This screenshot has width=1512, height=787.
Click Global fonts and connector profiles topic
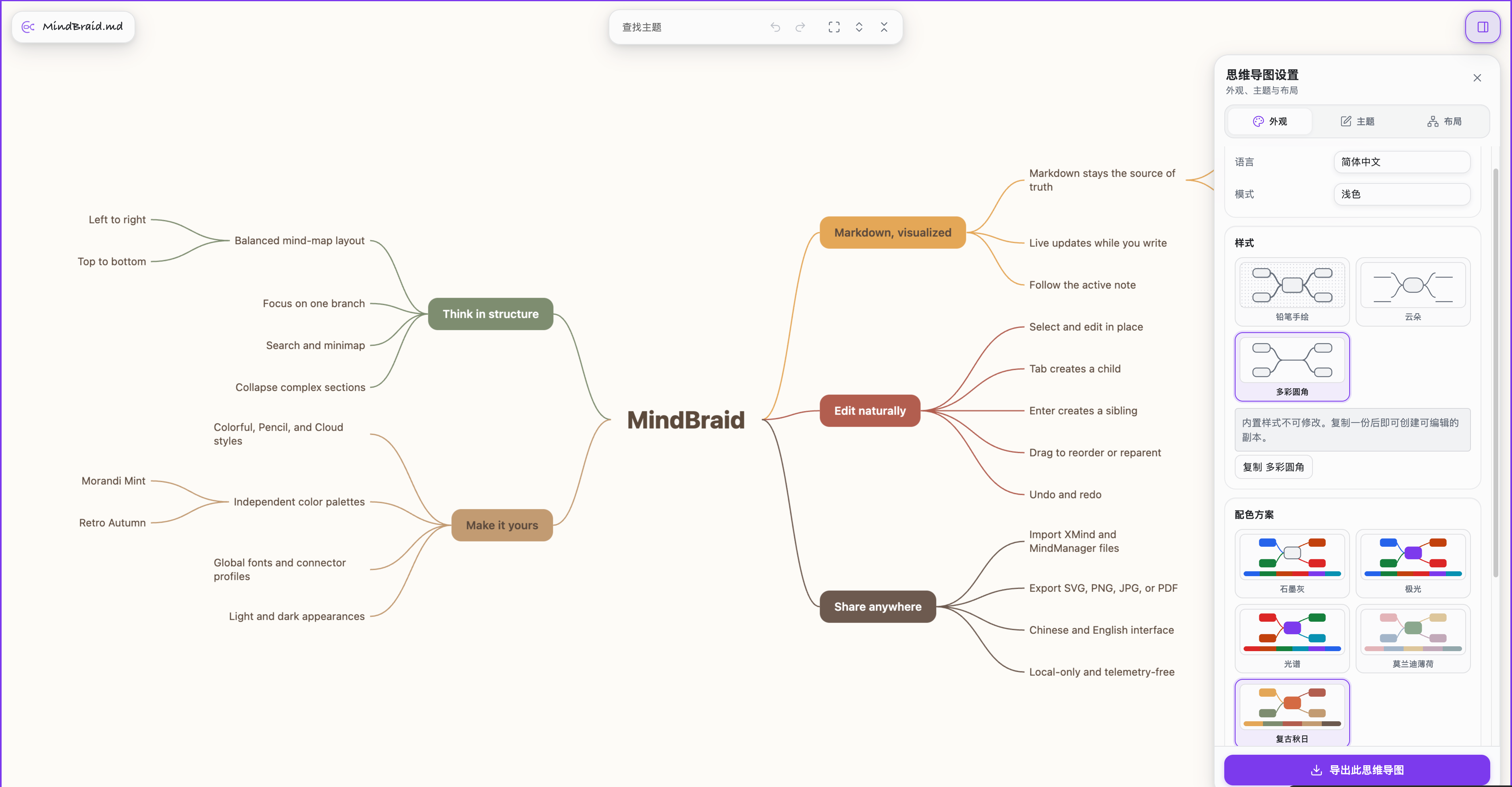click(279, 569)
